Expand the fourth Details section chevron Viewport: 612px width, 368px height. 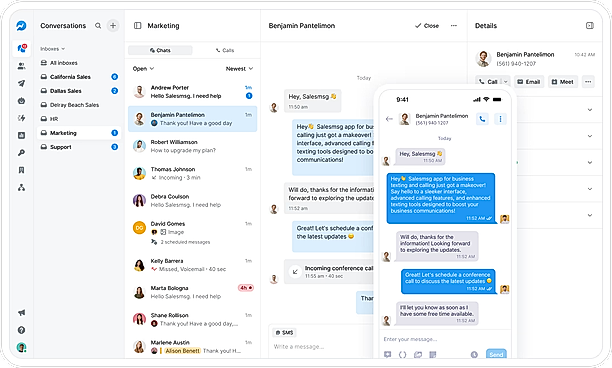(x=590, y=189)
